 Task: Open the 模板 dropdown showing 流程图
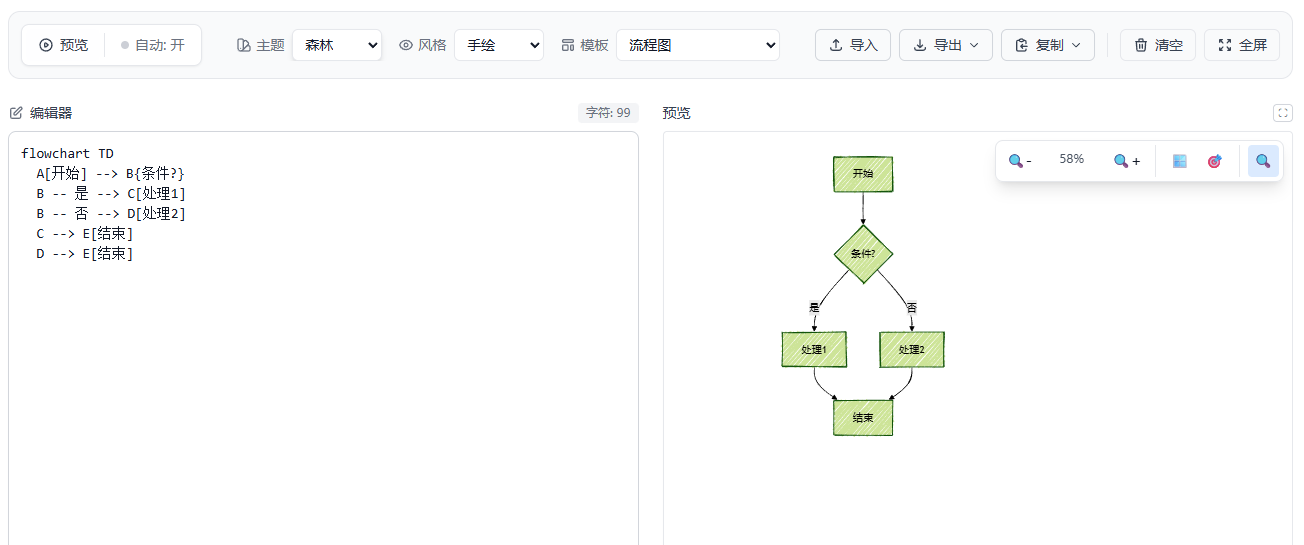[698, 45]
